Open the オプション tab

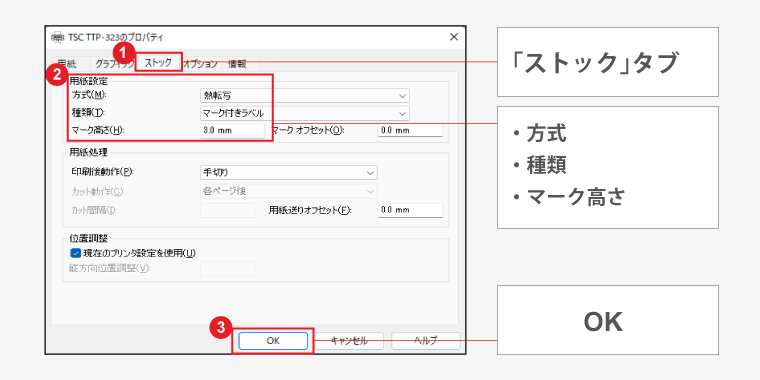tap(201, 63)
